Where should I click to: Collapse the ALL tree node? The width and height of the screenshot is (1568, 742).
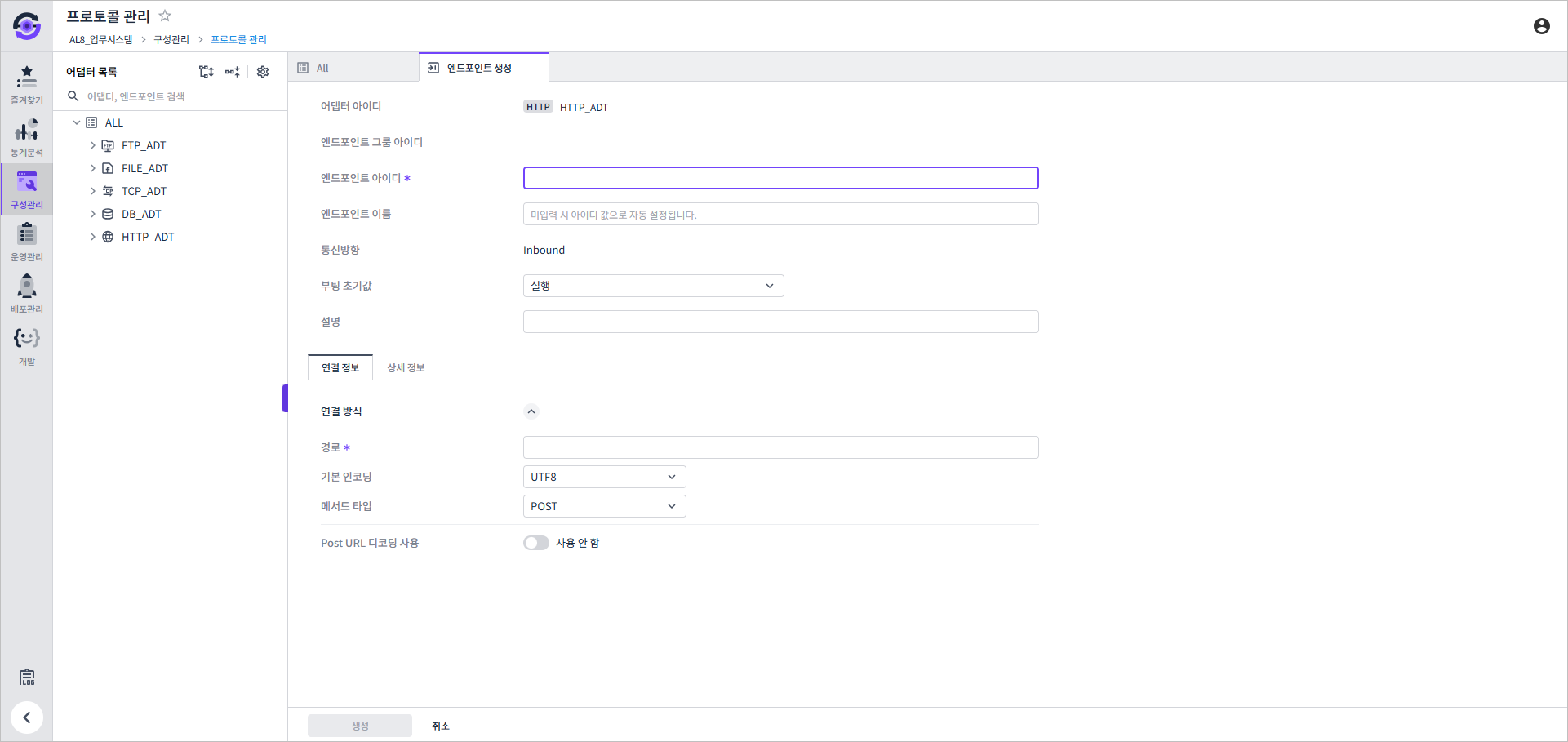[77, 122]
